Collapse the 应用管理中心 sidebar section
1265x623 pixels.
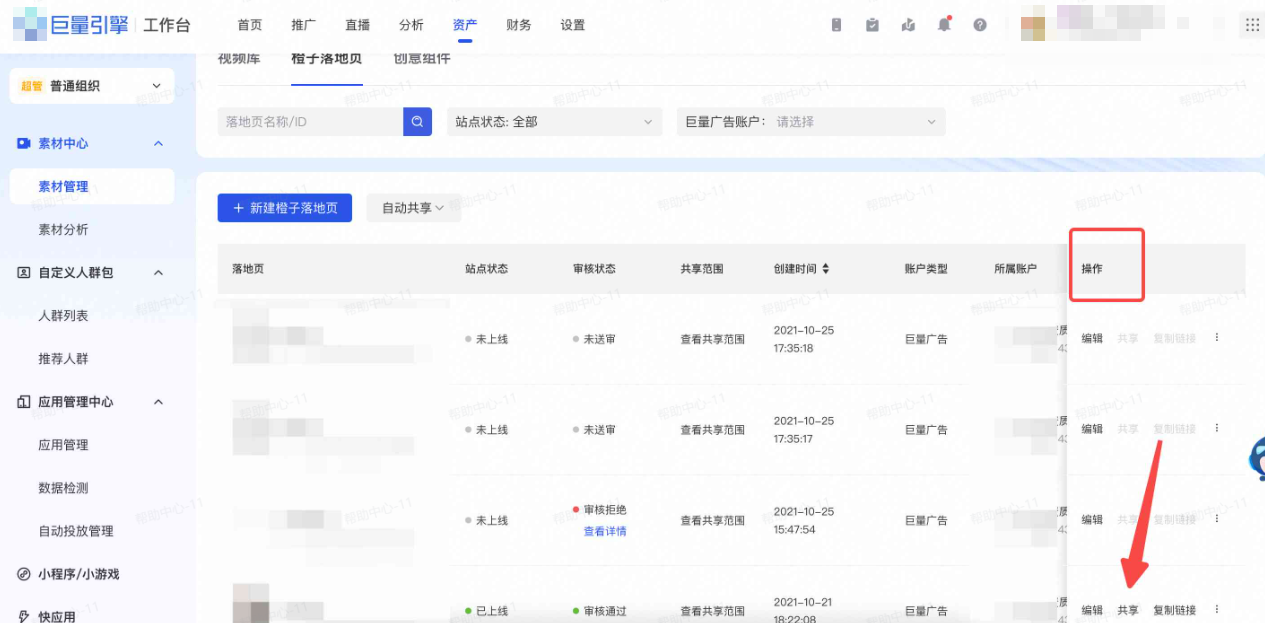coord(158,402)
